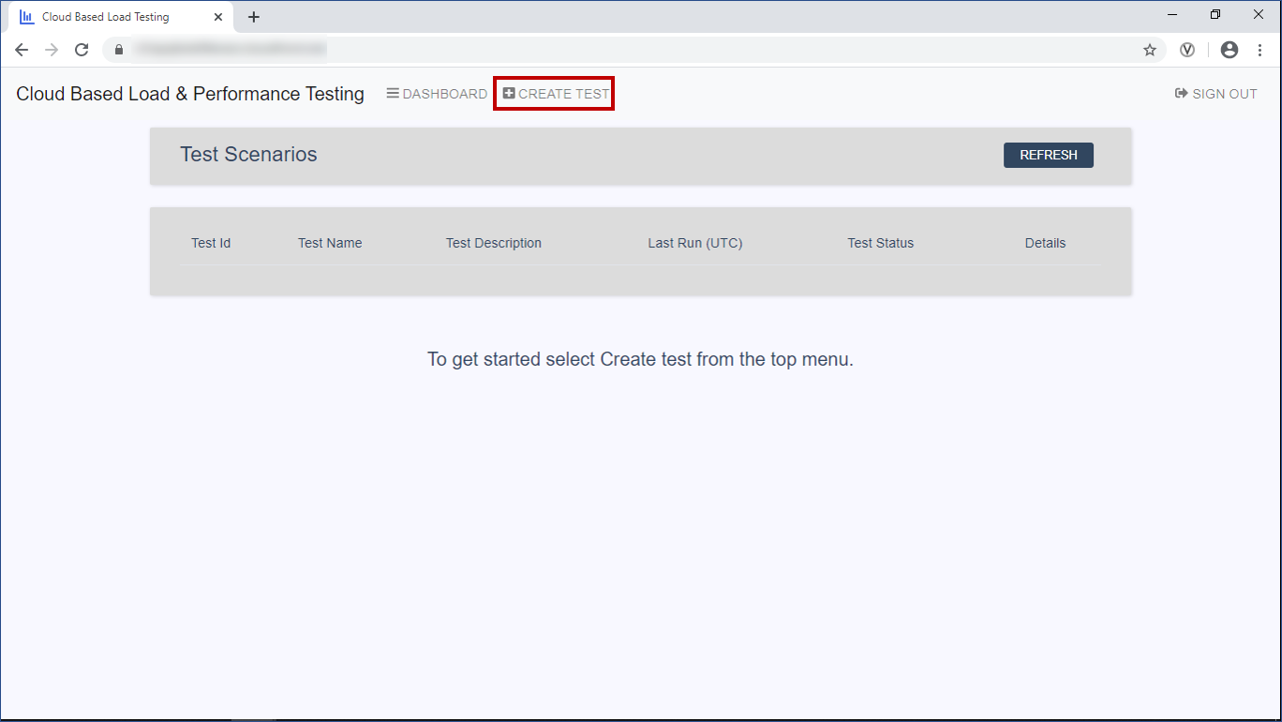Image resolution: width=1282 pixels, height=722 pixels.
Task: Click the browser address bar
Action: (630, 49)
